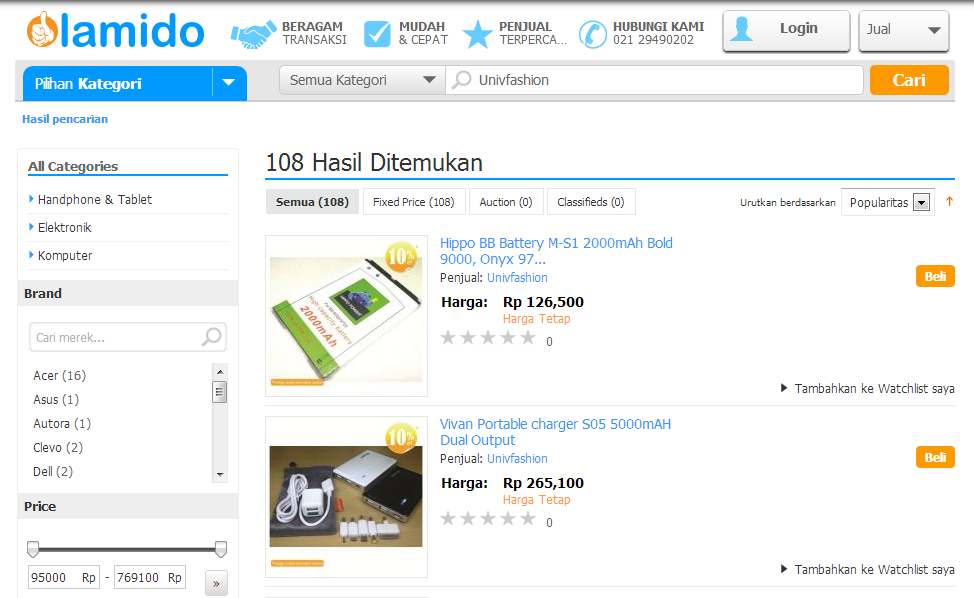Click the maximum price field 769100
The width and height of the screenshot is (974, 598).
pyautogui.click(x=150, y=578)
